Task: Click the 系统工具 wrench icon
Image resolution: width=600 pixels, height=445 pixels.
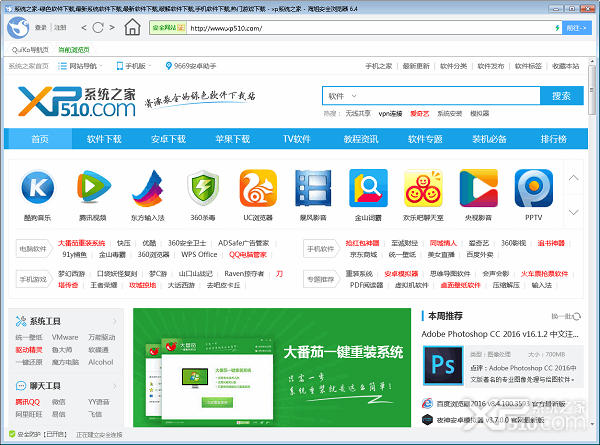Action: [21, 321]
